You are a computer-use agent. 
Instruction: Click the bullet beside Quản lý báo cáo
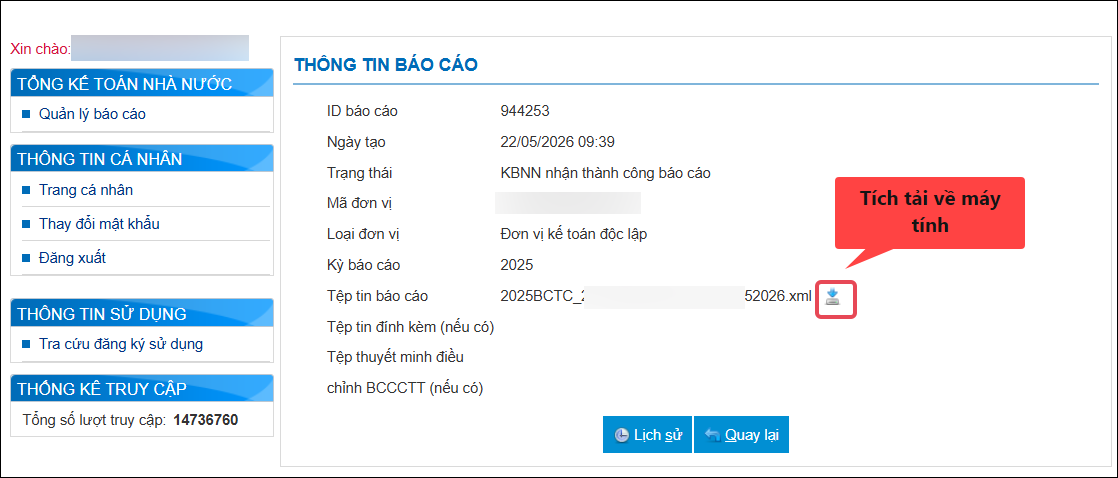tap(26, 113)
